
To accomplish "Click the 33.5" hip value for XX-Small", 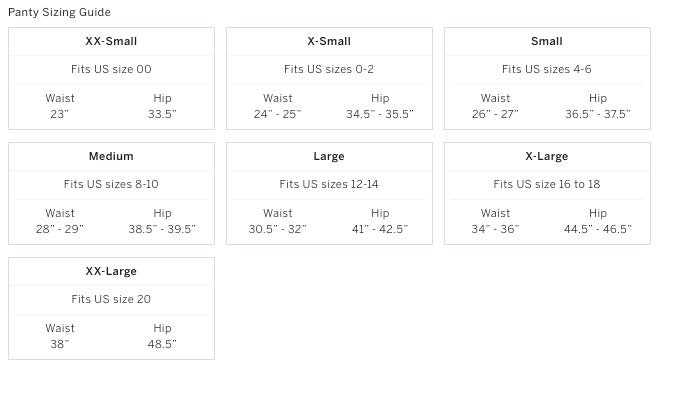I will coord(162,114).
